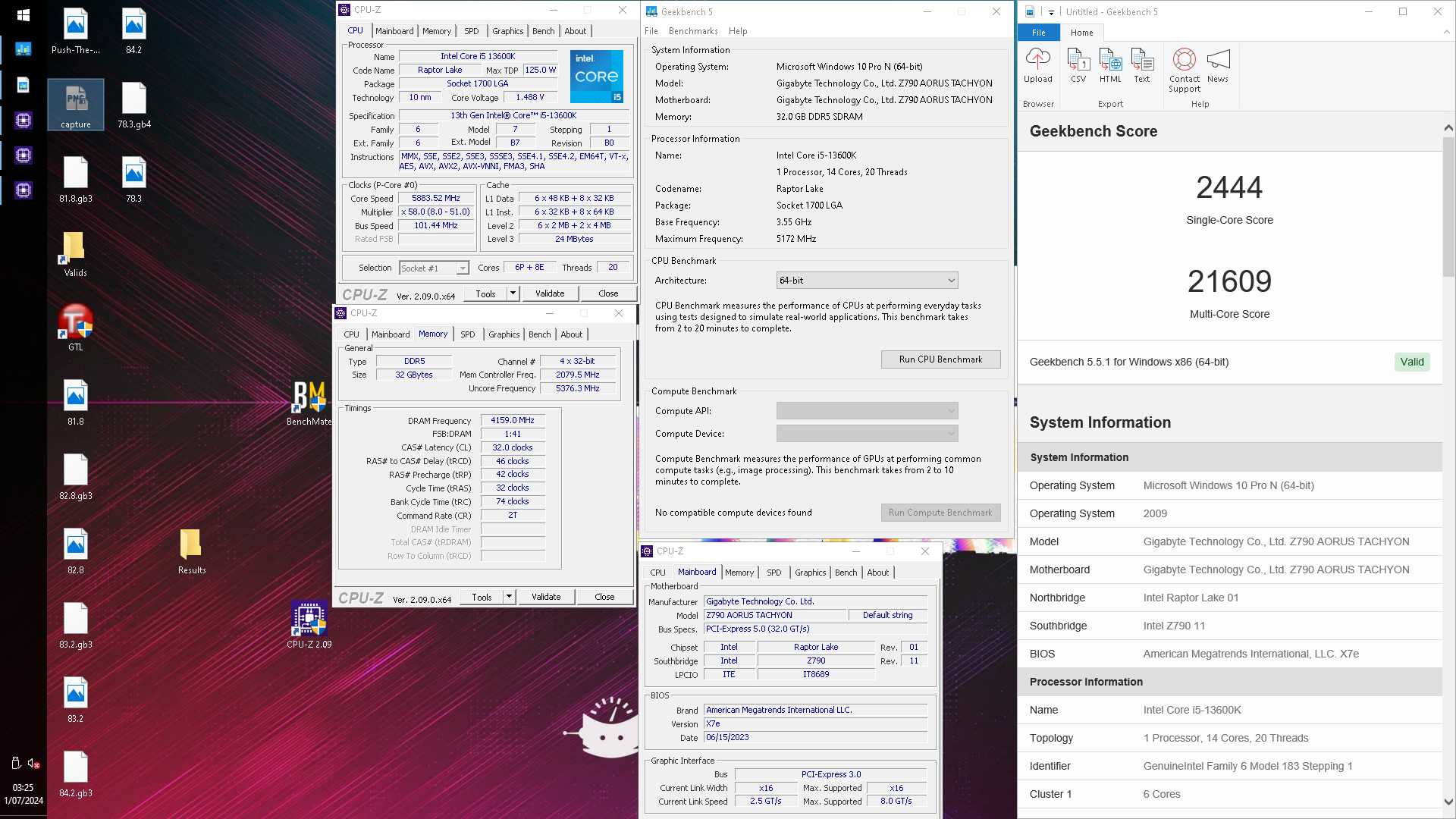Image resolution: width=1456 pixels, height=819 pixels.
Task: Export results as HTML
Action: [1110, 65]
